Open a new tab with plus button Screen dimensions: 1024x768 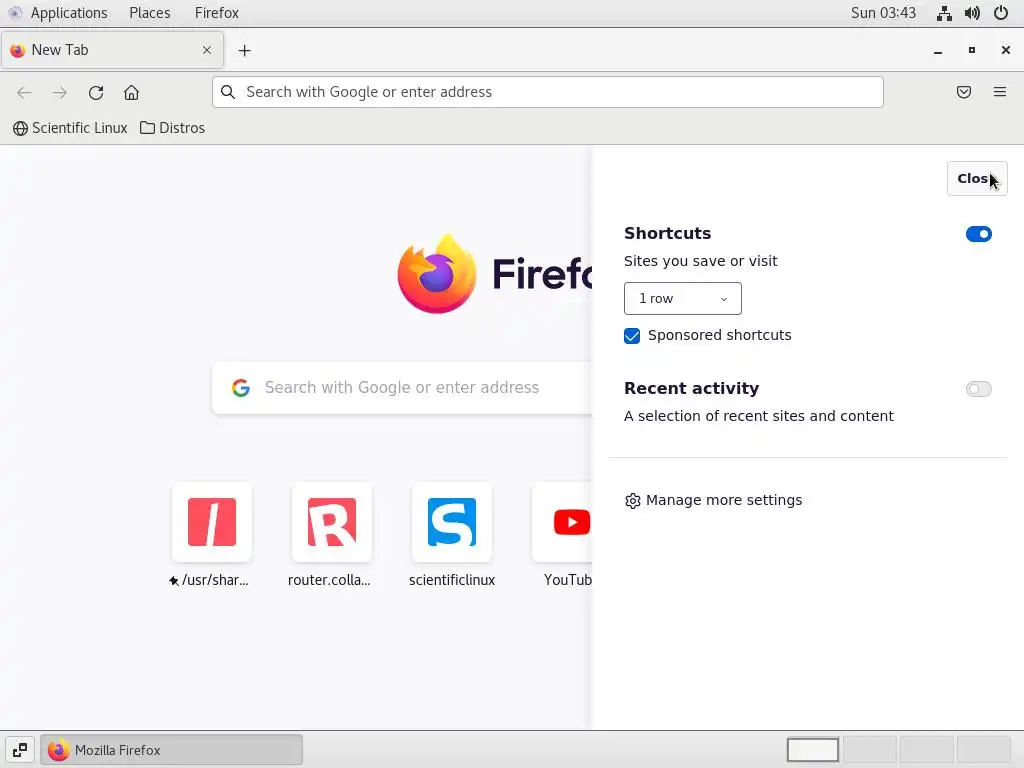(x=244, y=50)
